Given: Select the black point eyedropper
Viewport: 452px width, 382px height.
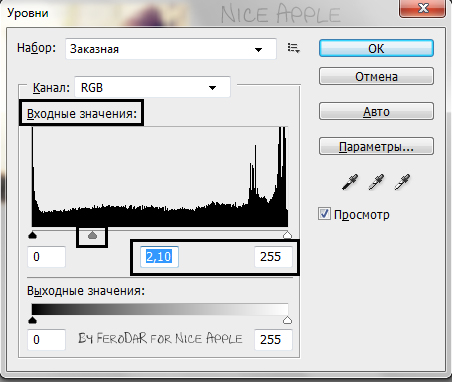Looking at the screenshot, I should (x=350, y=182).
